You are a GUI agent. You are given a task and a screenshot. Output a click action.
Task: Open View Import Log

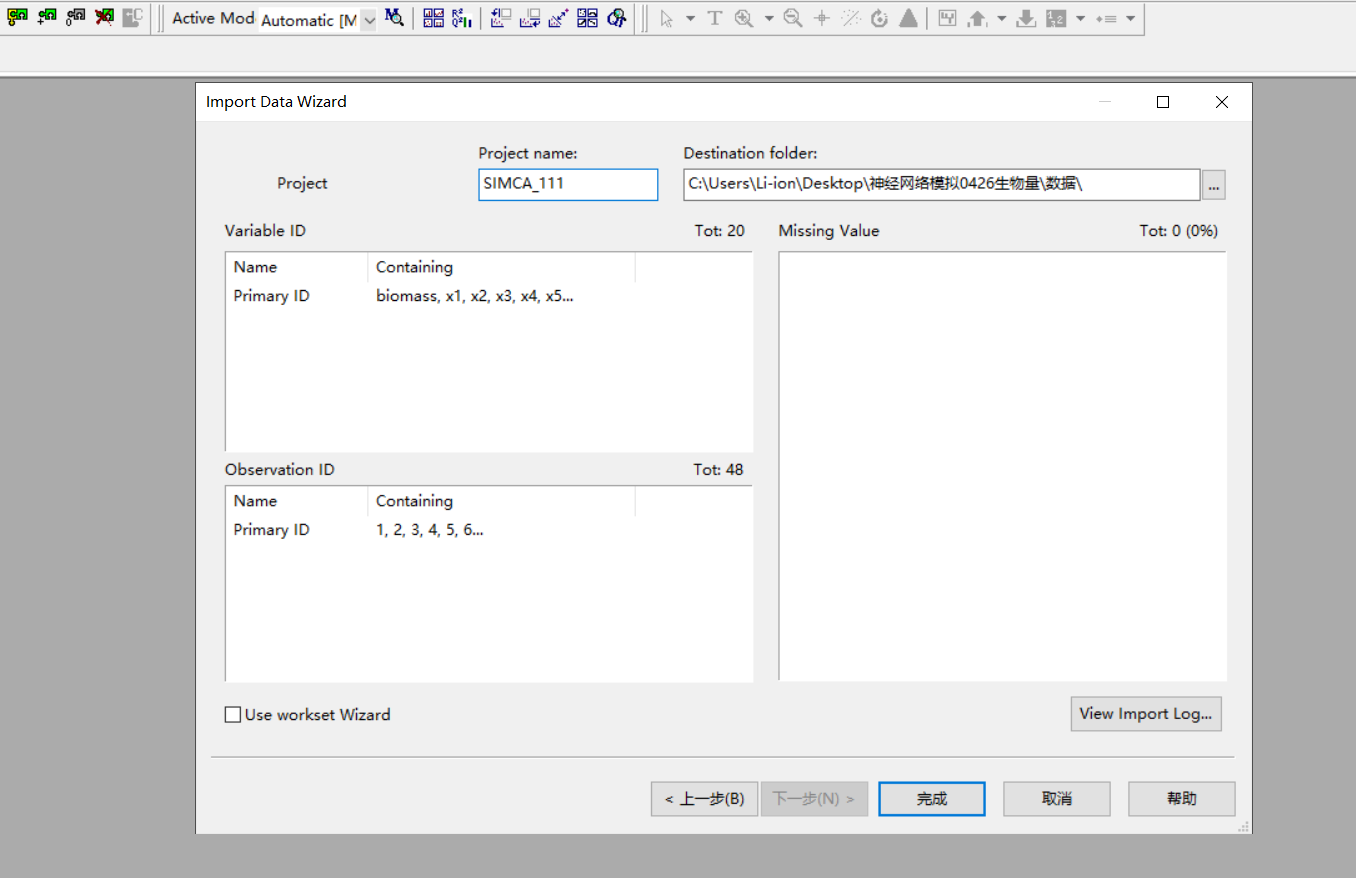(x=1146, y=714)
